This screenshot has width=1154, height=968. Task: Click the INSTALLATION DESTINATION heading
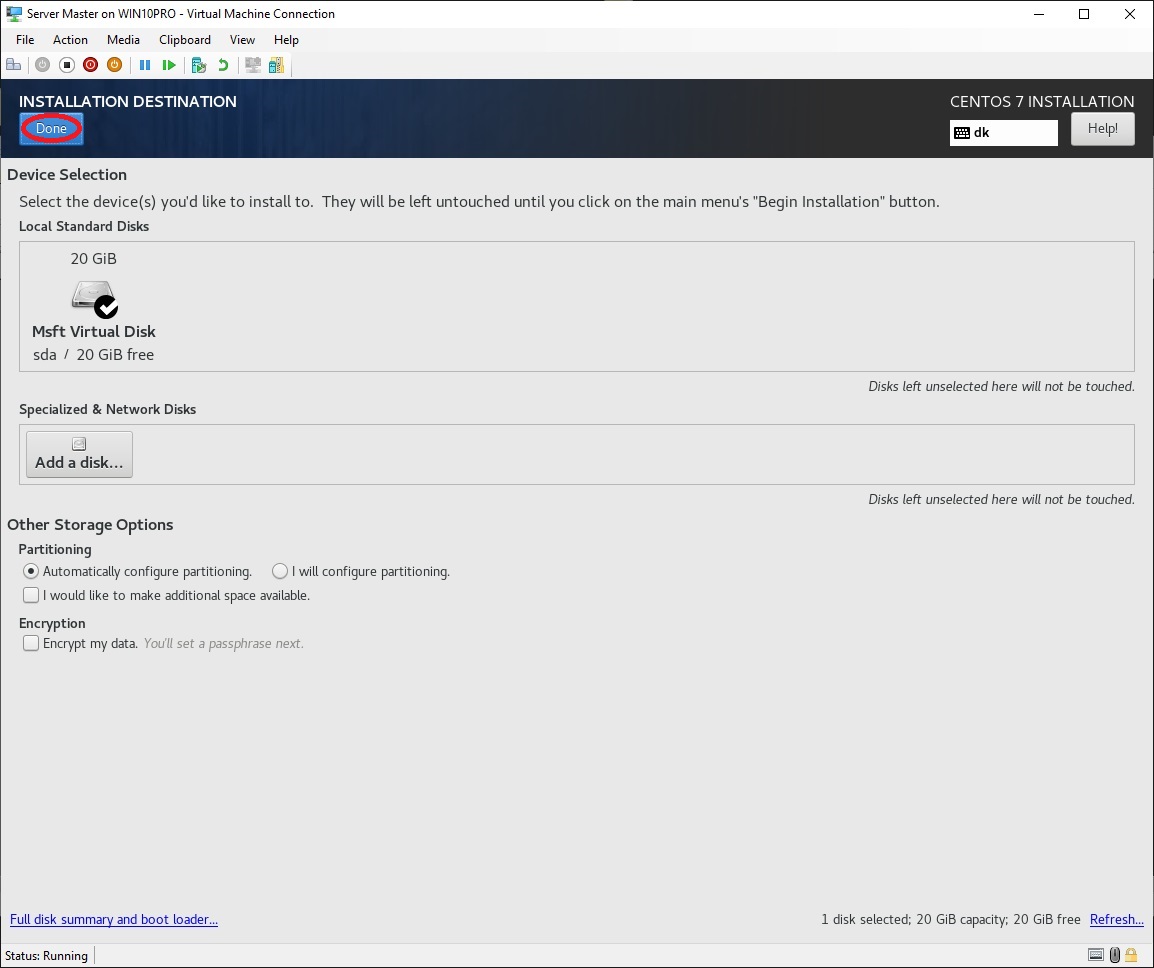[128, 102]
